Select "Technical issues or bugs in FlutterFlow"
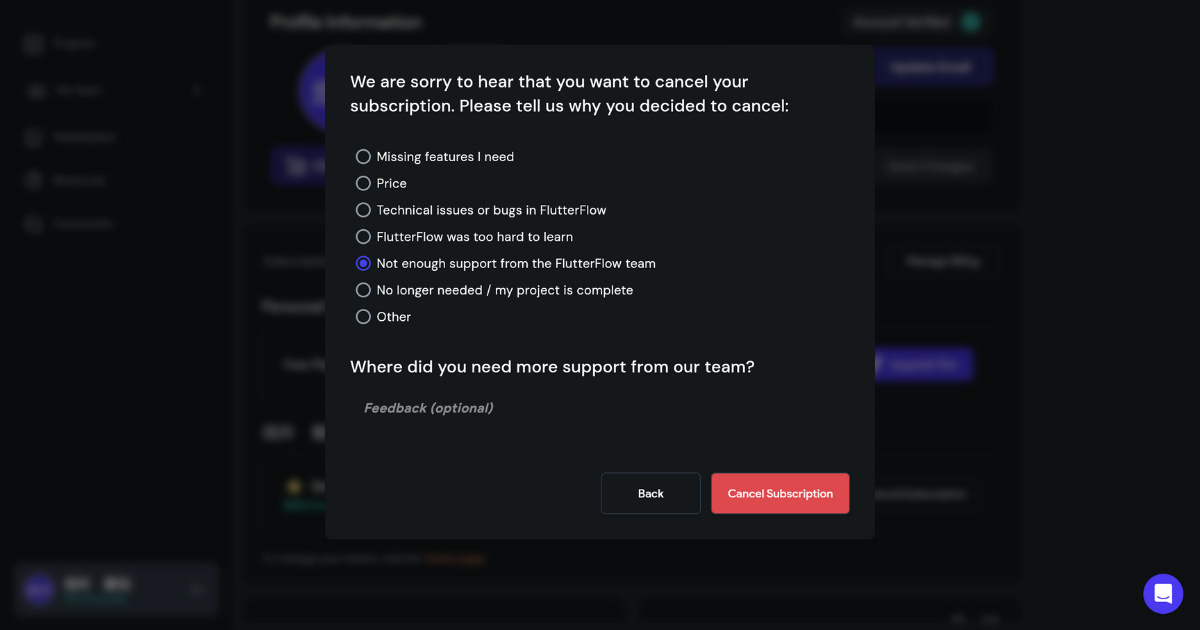Viewport: 1200px width, 630px height. tap(363, 210)
